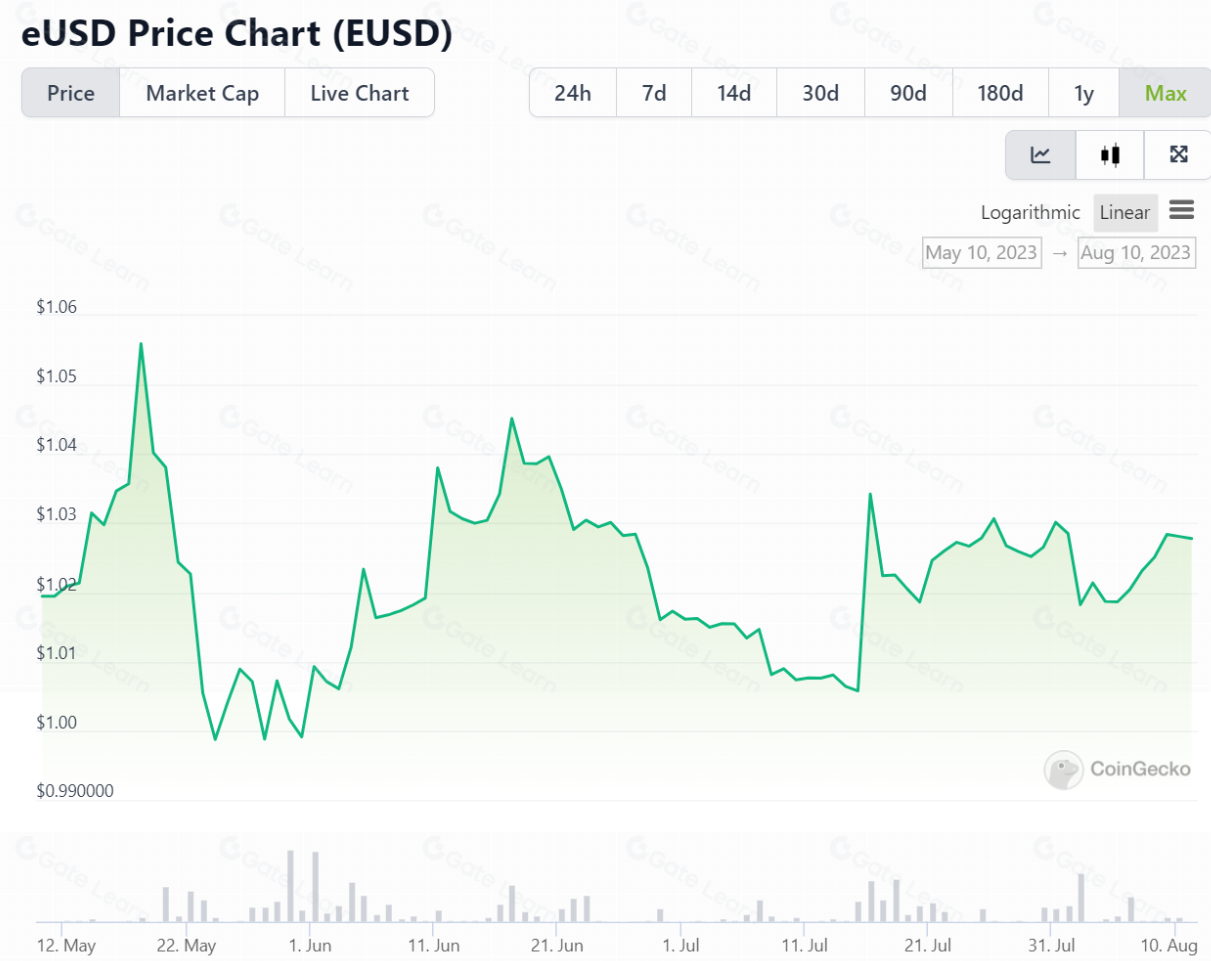The width and height of the screenshot is (1211, 961).
Task: Click the fullscreen expand icon
Action: [1178, 155]
